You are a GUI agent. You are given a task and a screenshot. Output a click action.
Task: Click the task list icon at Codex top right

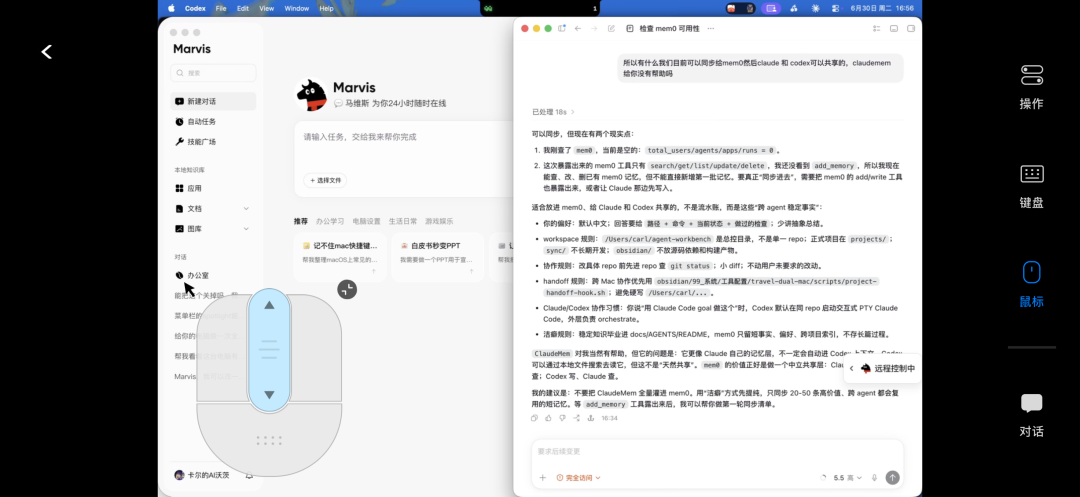point(877,28)
